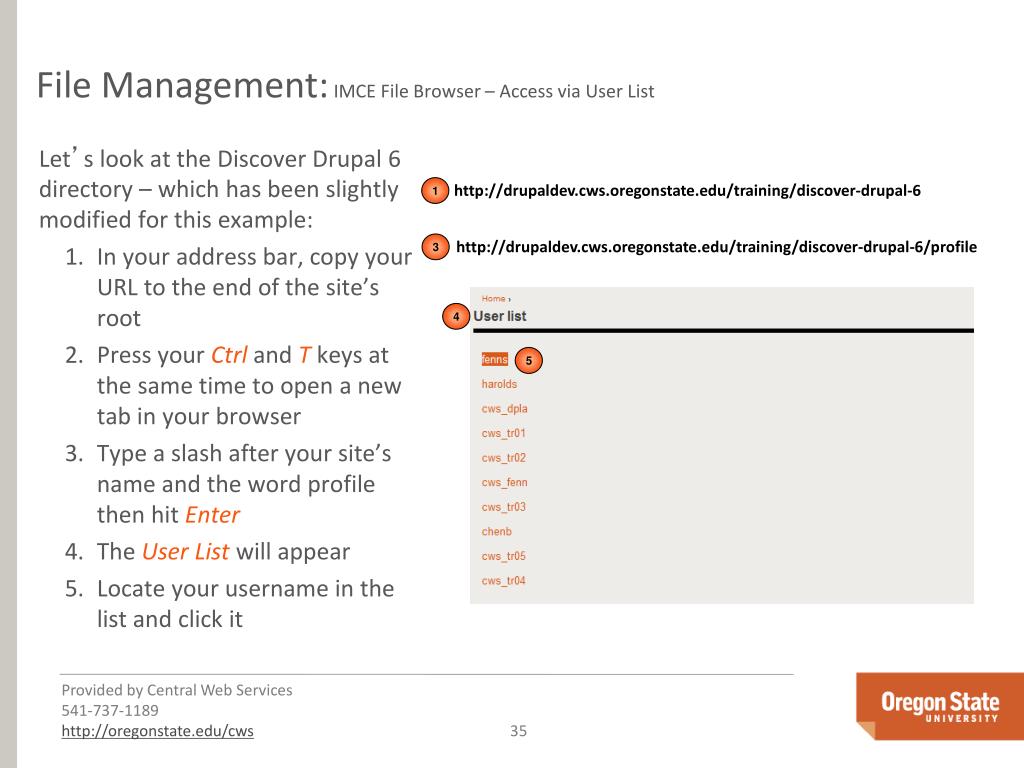Click the orange Ctrl keyword
Image resolution: width=1024 pixels, height=768 pixels.
click(229, 355)
